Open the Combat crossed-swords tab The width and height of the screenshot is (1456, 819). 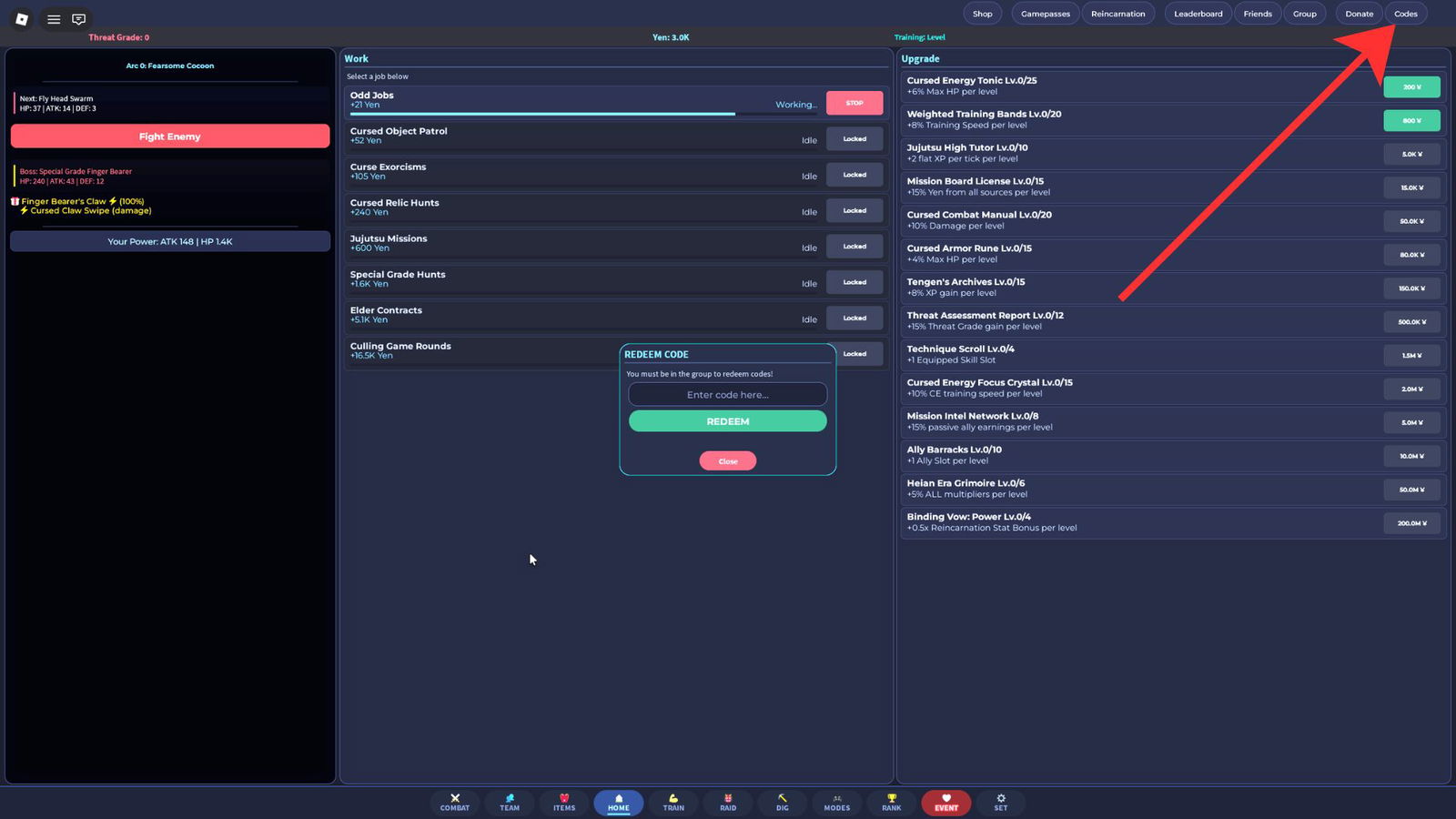455,803
